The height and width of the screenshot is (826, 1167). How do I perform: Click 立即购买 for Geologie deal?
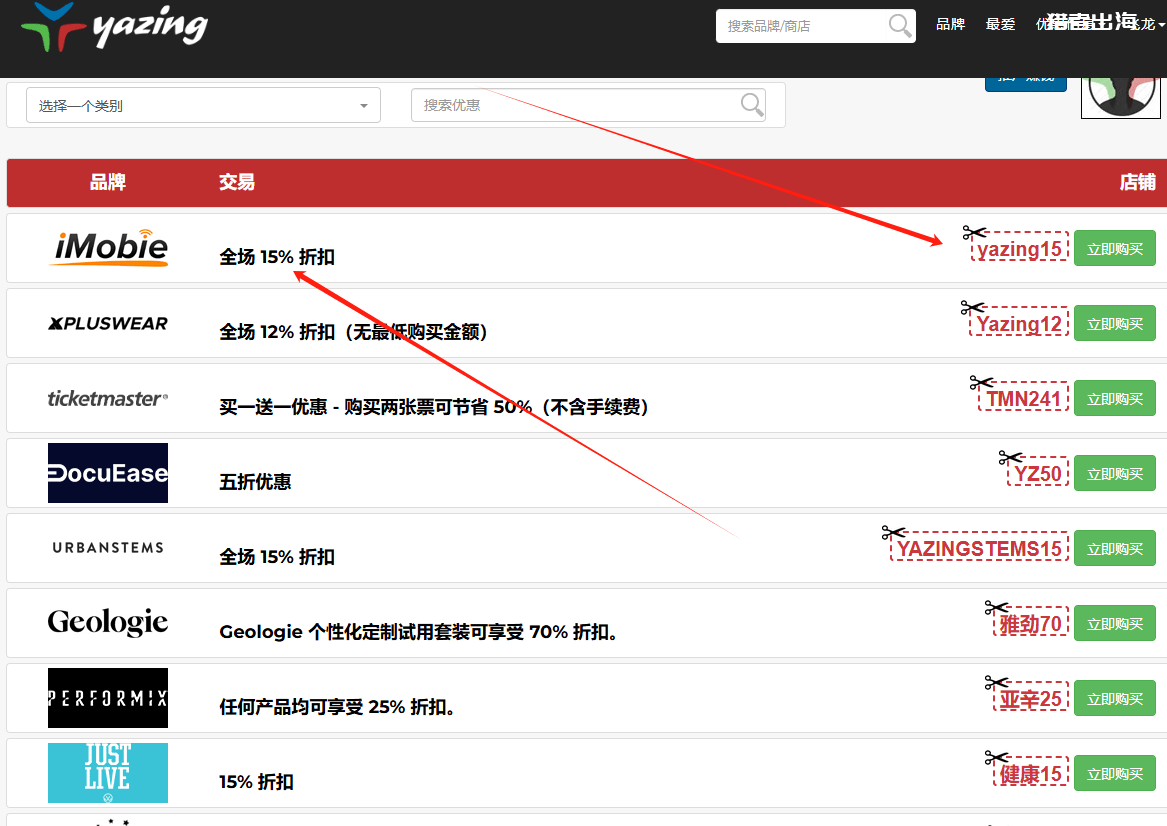(x=1115, y=624)
